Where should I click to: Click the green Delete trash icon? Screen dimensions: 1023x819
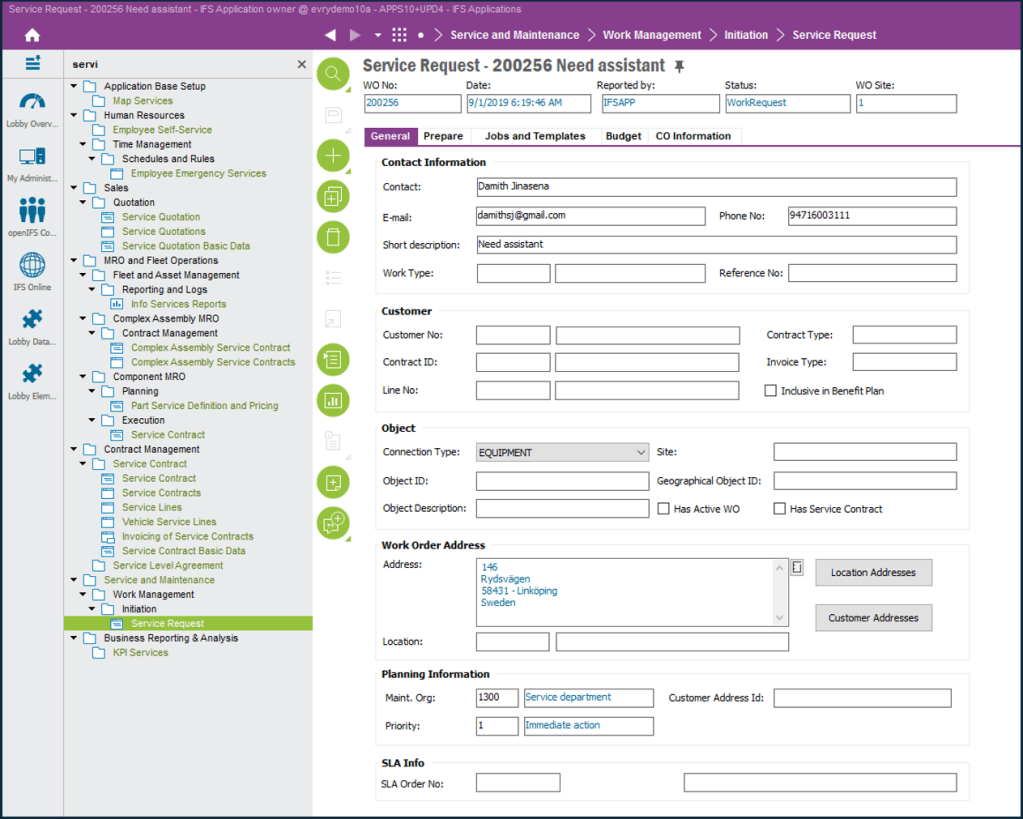point(333,237)
